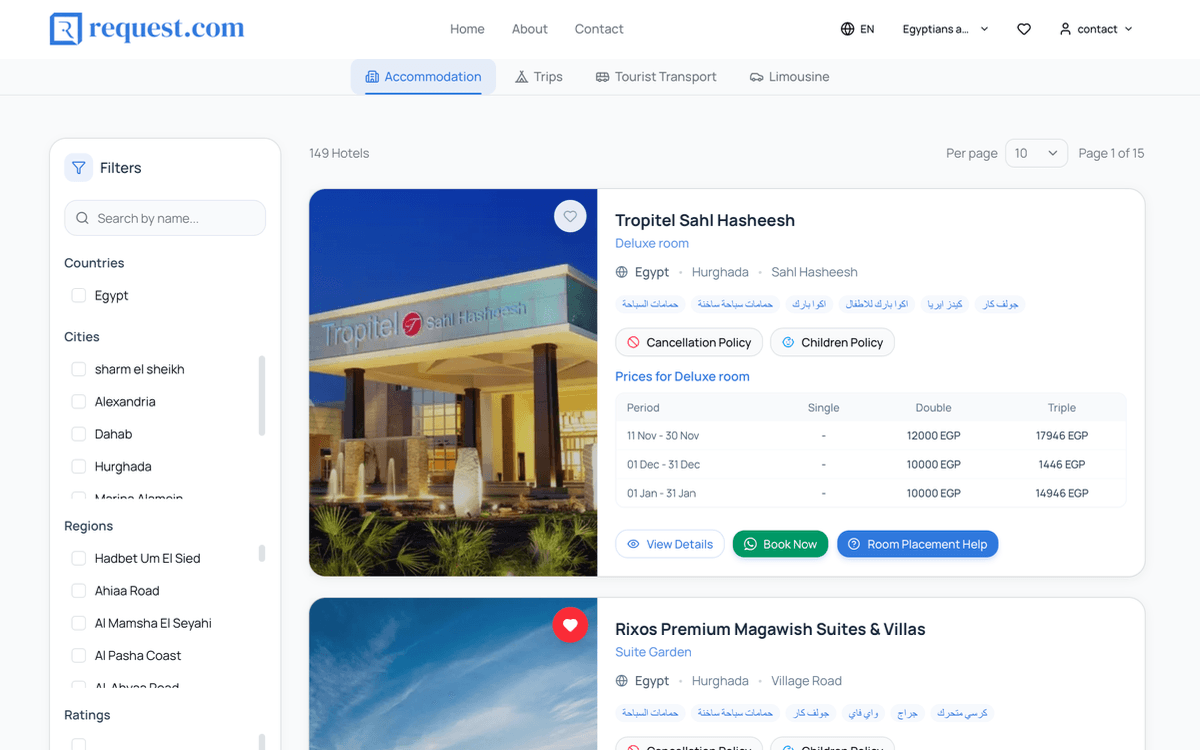Open the Rixos hotel sky photo
Viewport: 1200px width, 750px height.
(453, 674)
